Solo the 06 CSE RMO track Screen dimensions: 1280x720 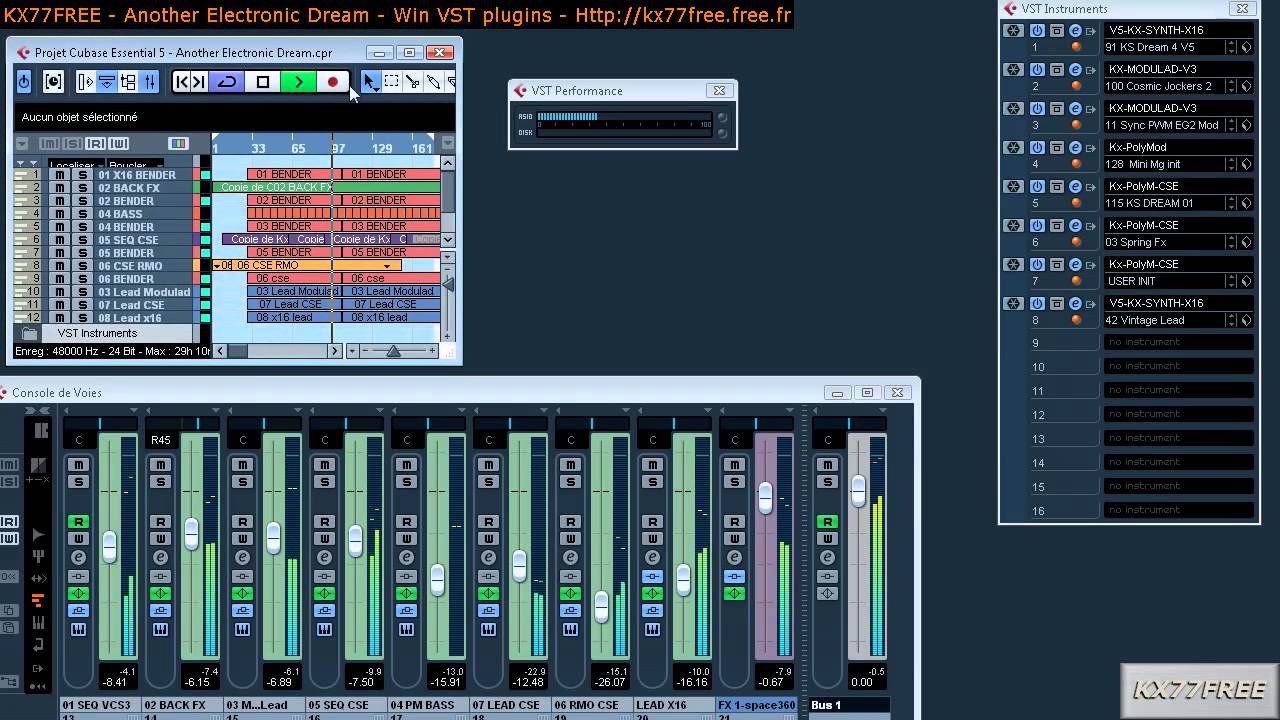83,266
